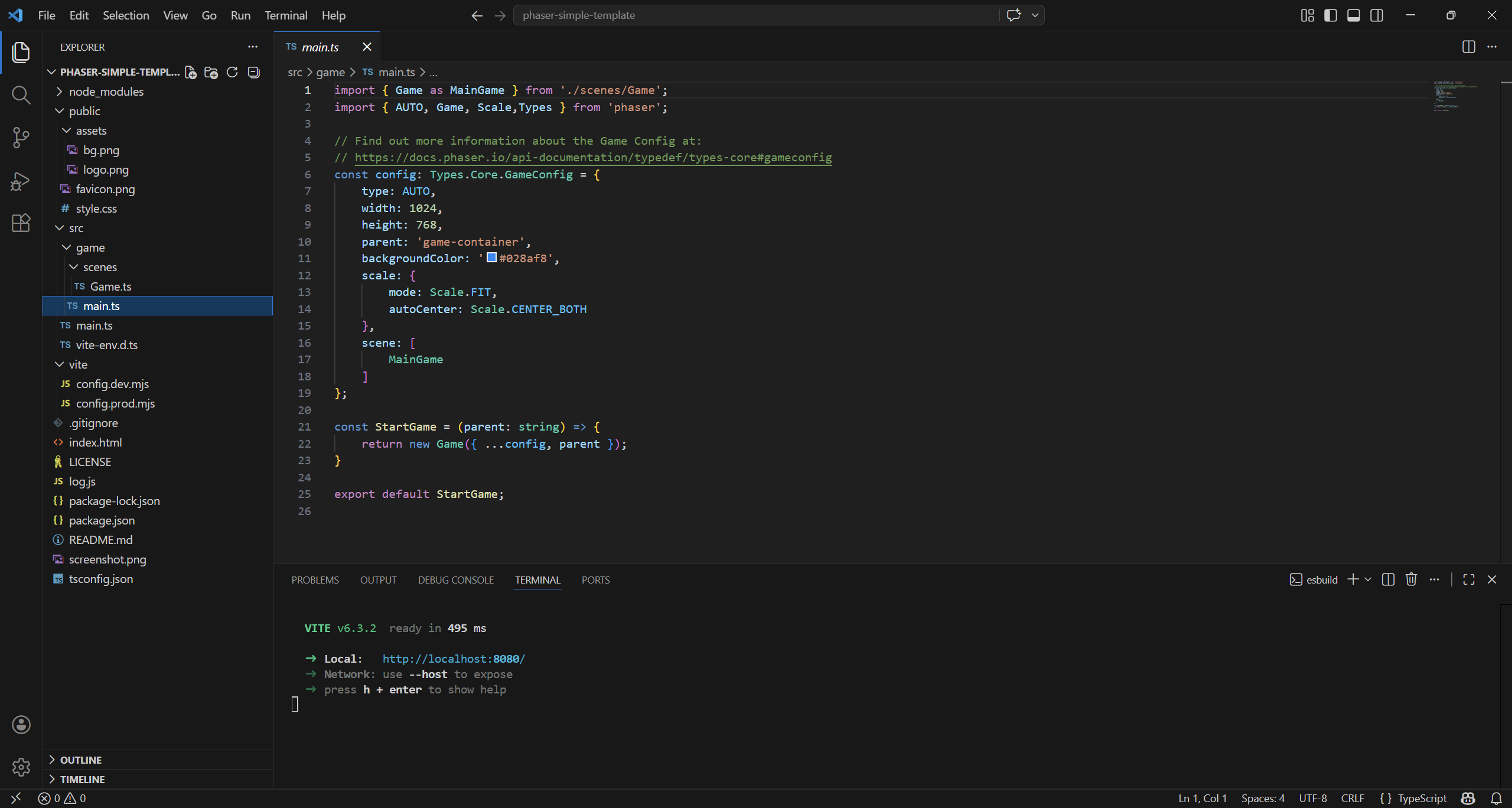1512x808 pixels.
Task: Refresh the Explorer file tree
Action: 232,72
